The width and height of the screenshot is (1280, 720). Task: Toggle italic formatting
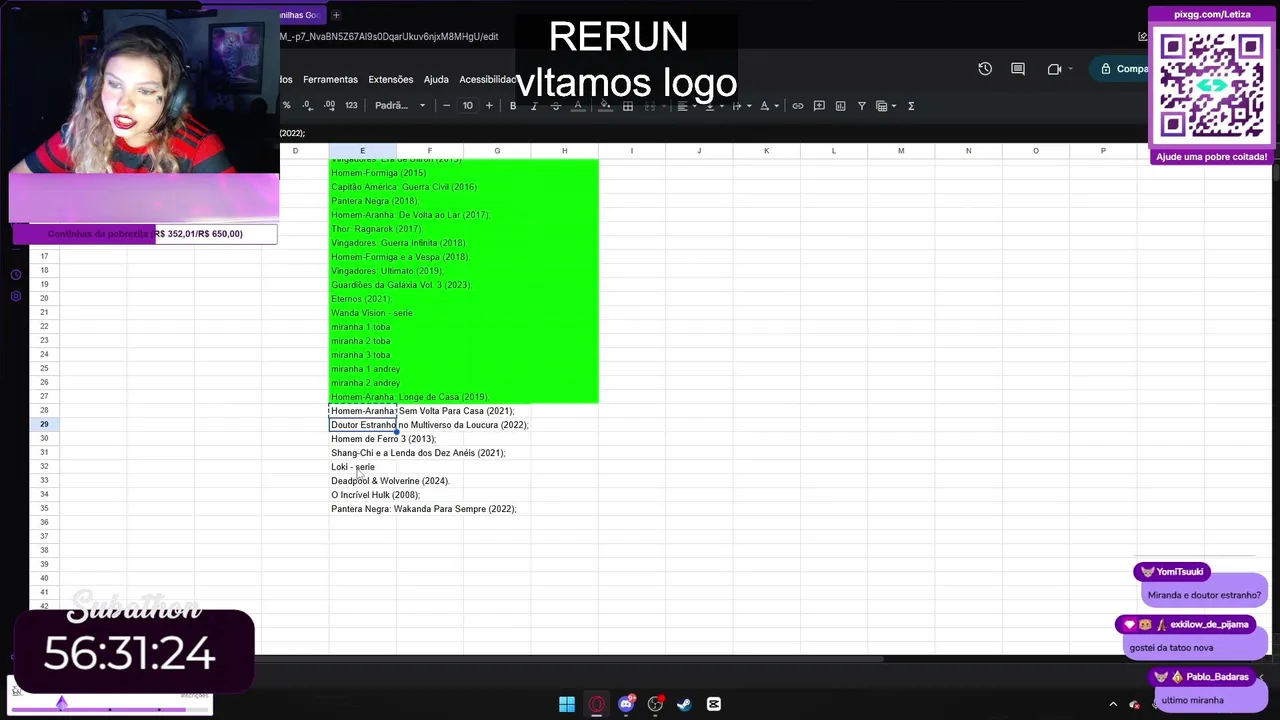pos(534,105)
